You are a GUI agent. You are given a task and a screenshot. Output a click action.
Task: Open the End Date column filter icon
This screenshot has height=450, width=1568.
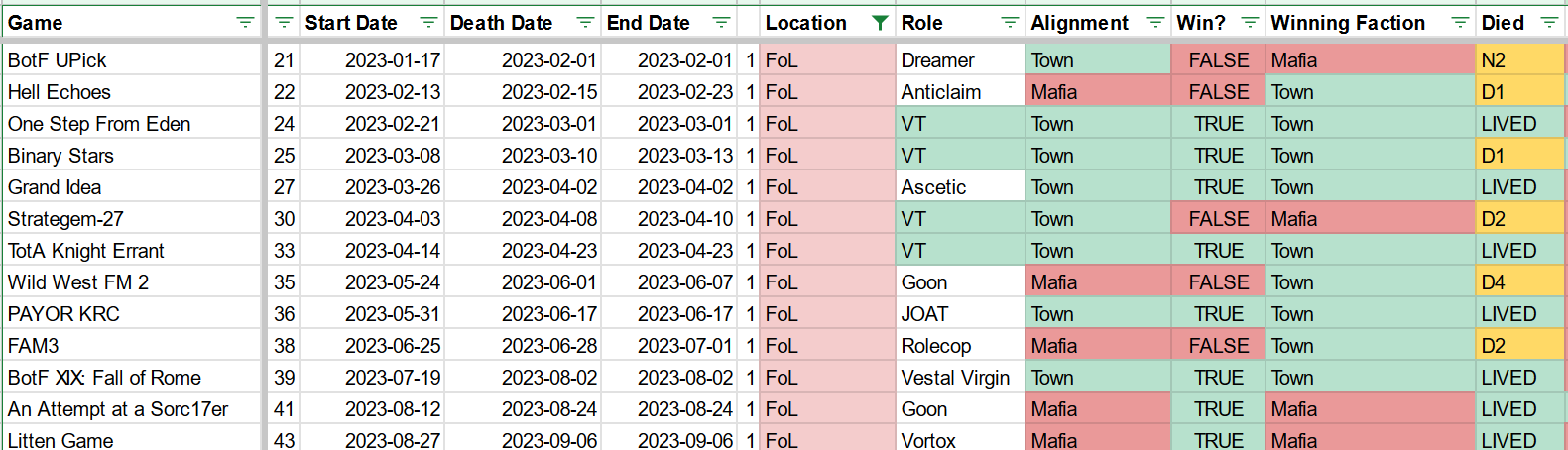click(721, 23)
